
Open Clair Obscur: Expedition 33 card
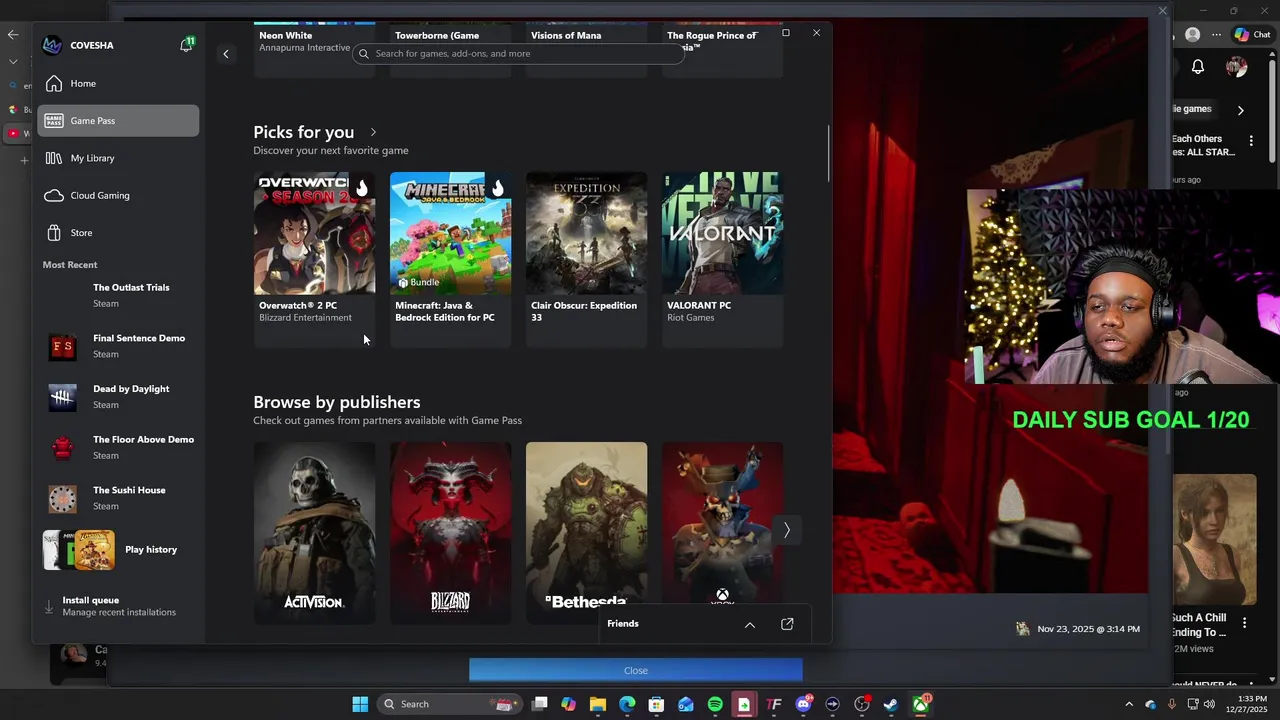(586, 259)
